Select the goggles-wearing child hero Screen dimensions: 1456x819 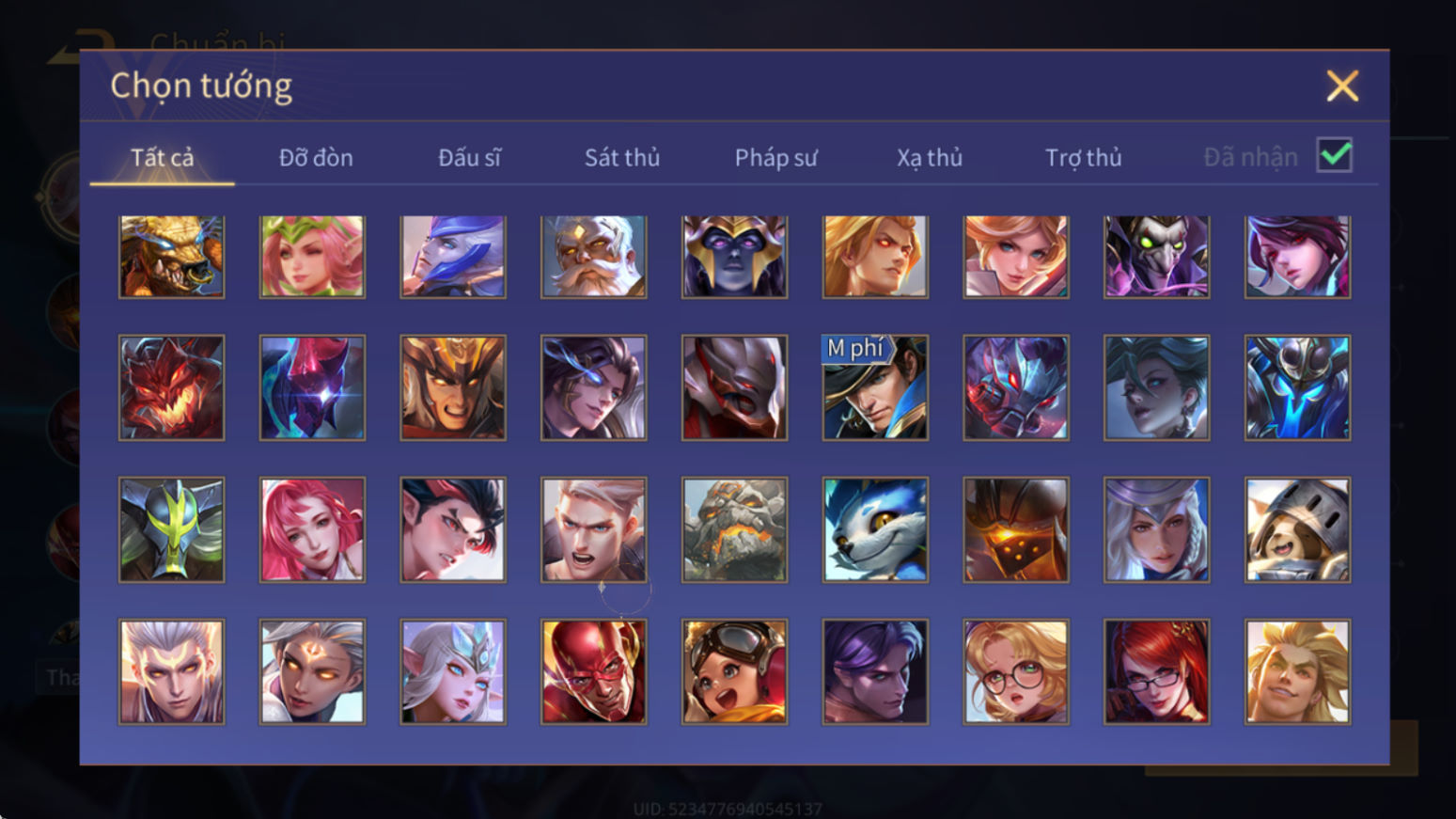(x=734, y=671)
